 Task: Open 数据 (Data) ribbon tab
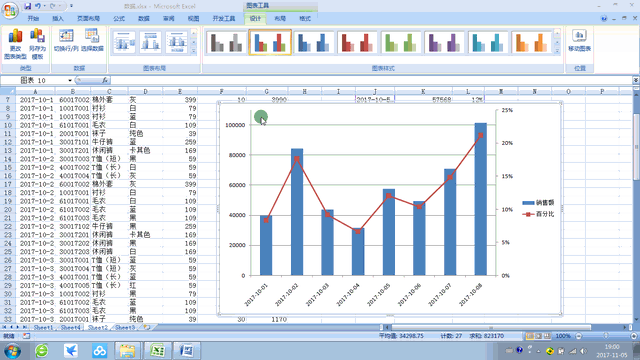tap(144, 18)
